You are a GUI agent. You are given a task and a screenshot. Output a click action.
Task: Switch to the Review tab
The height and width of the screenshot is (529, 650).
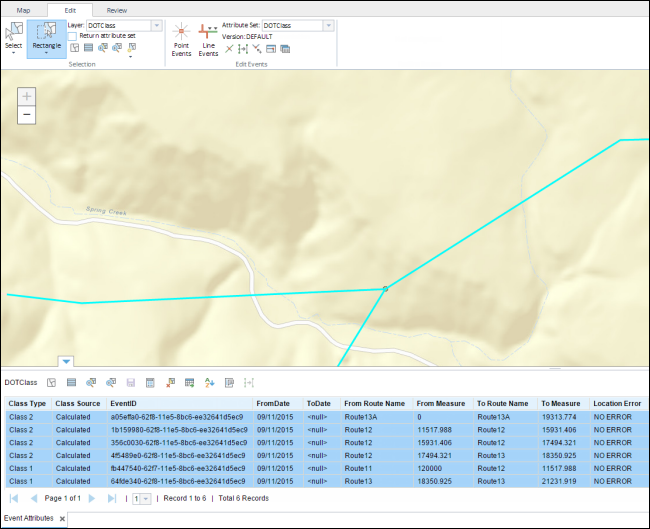(116, 9)
